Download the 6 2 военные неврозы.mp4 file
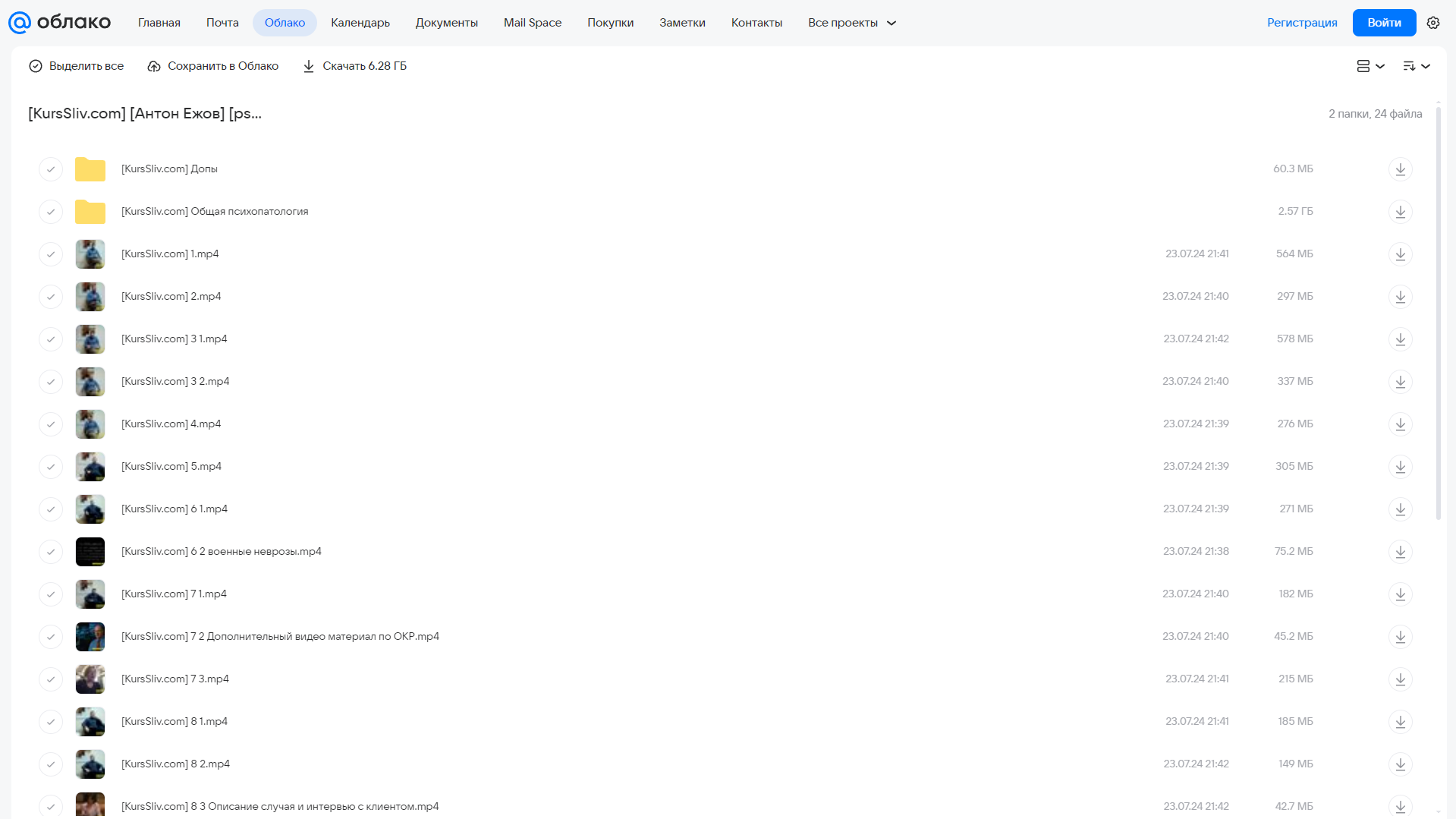The width and height of the screenshot is (1456, 819). click(x=1400, y=552)
